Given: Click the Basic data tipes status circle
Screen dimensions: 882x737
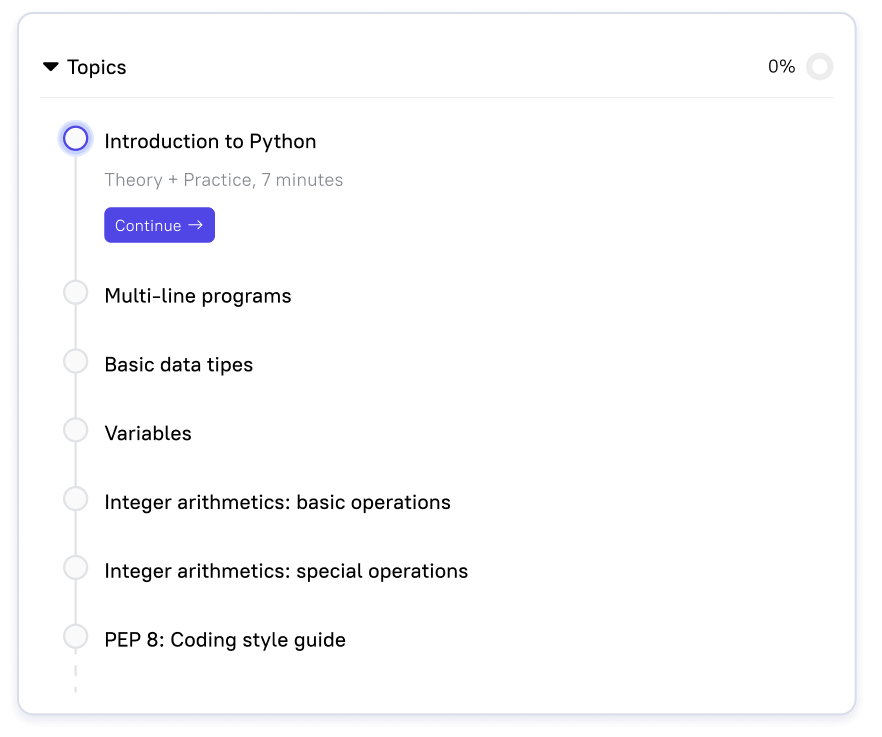Looking at the screenshot, I should 76,361.
